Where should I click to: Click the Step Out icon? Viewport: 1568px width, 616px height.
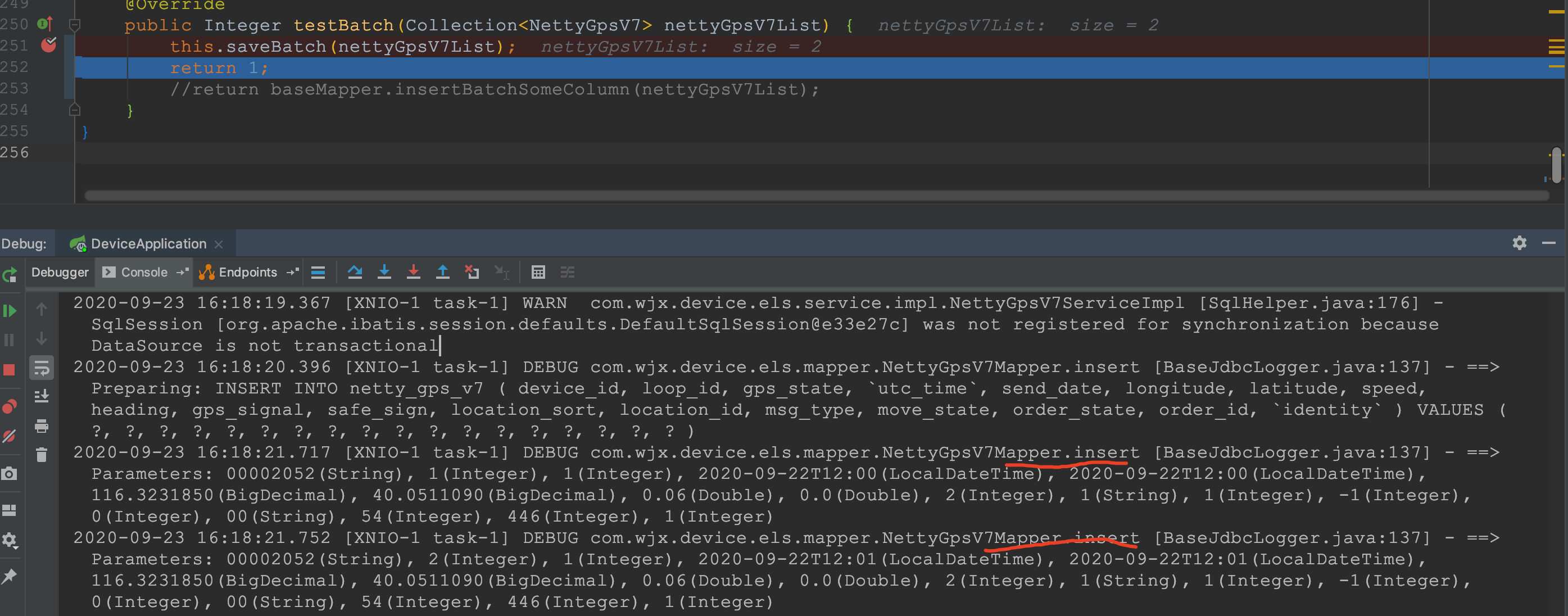[x=442, y=272]
